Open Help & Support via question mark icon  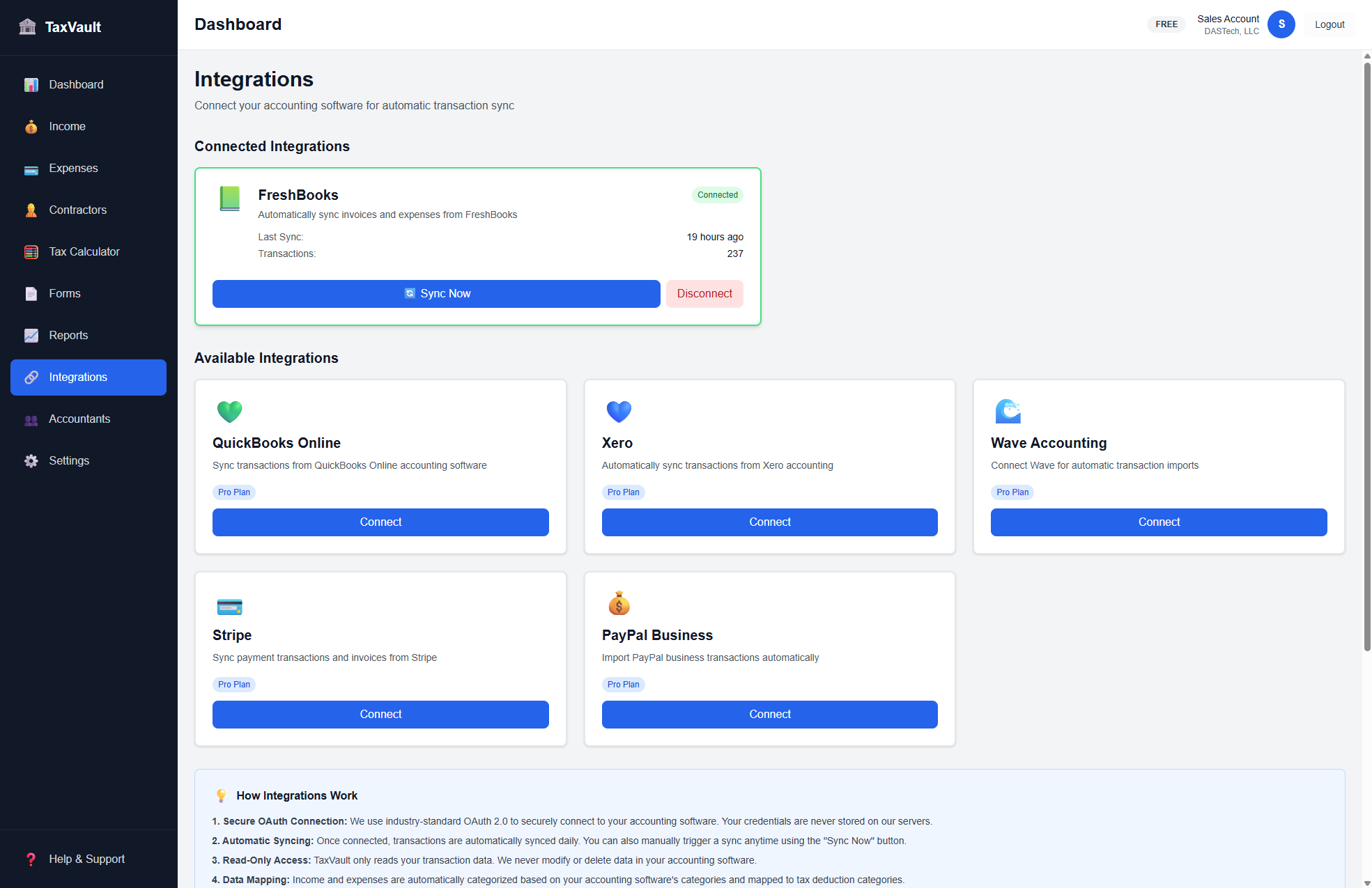tap(31, 859)
